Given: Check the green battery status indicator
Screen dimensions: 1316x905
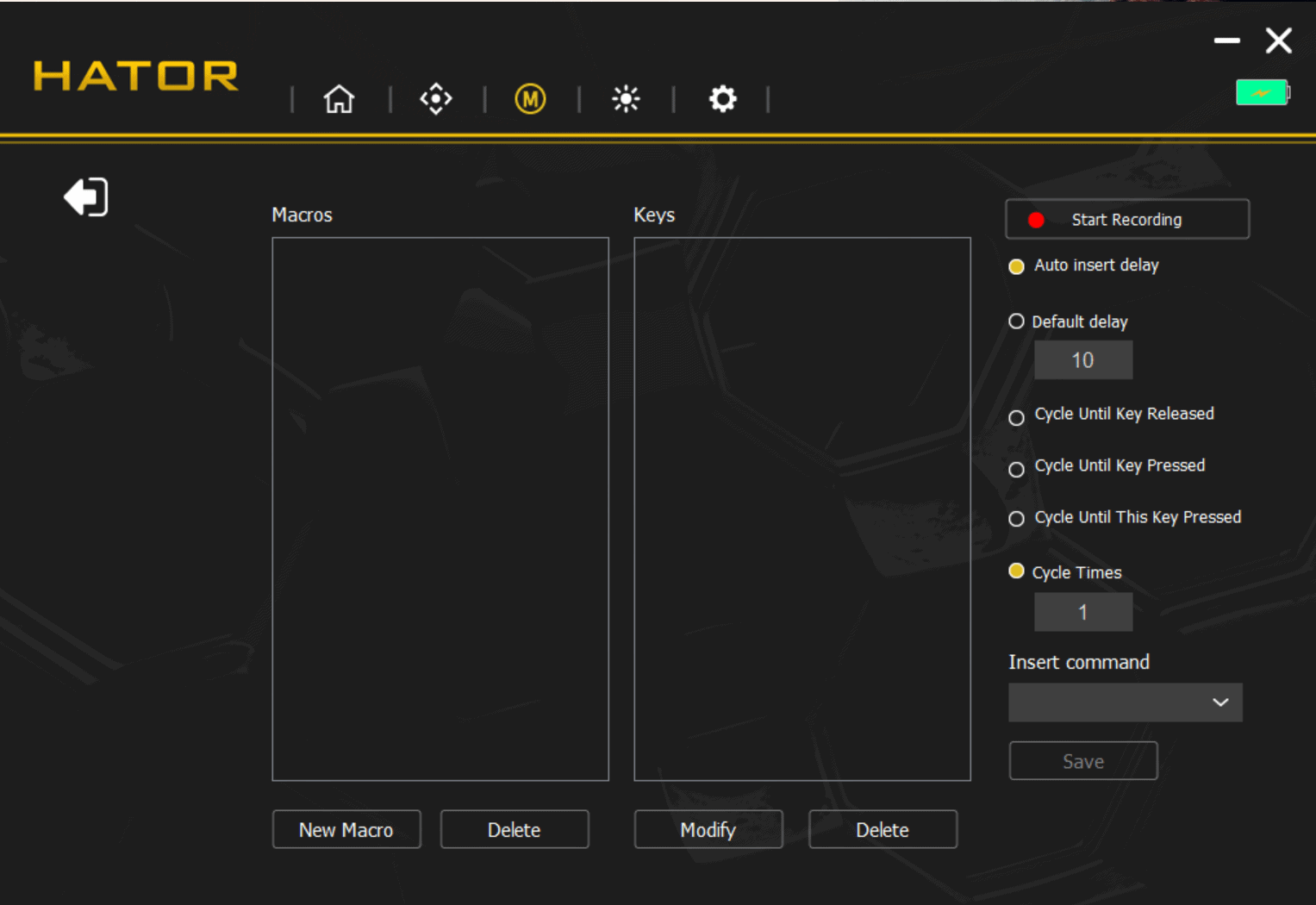Looking at the screenshot, I should pos(1263,92).
